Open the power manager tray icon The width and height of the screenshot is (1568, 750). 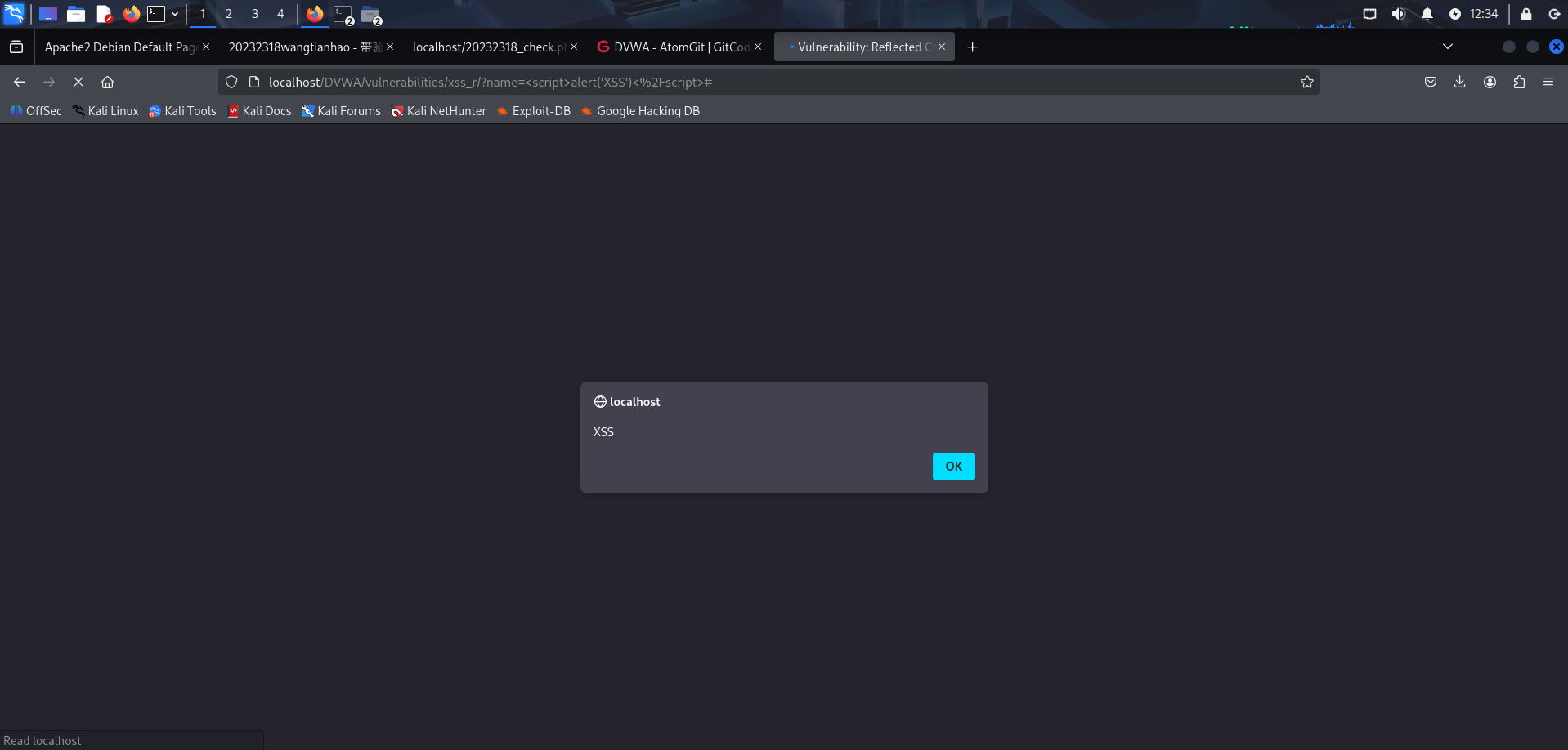tap(1455, 14)
